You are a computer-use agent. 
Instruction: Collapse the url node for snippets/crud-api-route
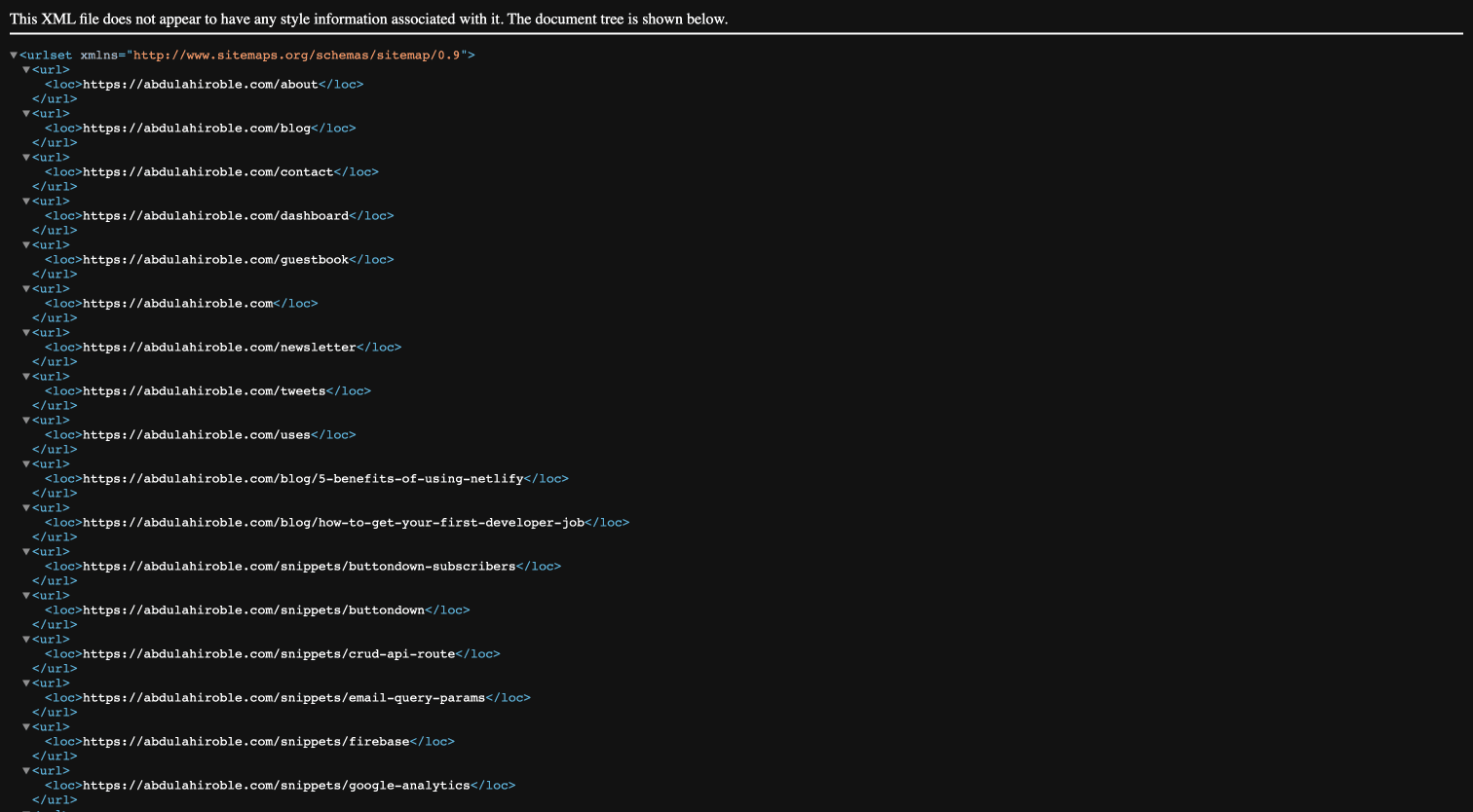[26, 639]
